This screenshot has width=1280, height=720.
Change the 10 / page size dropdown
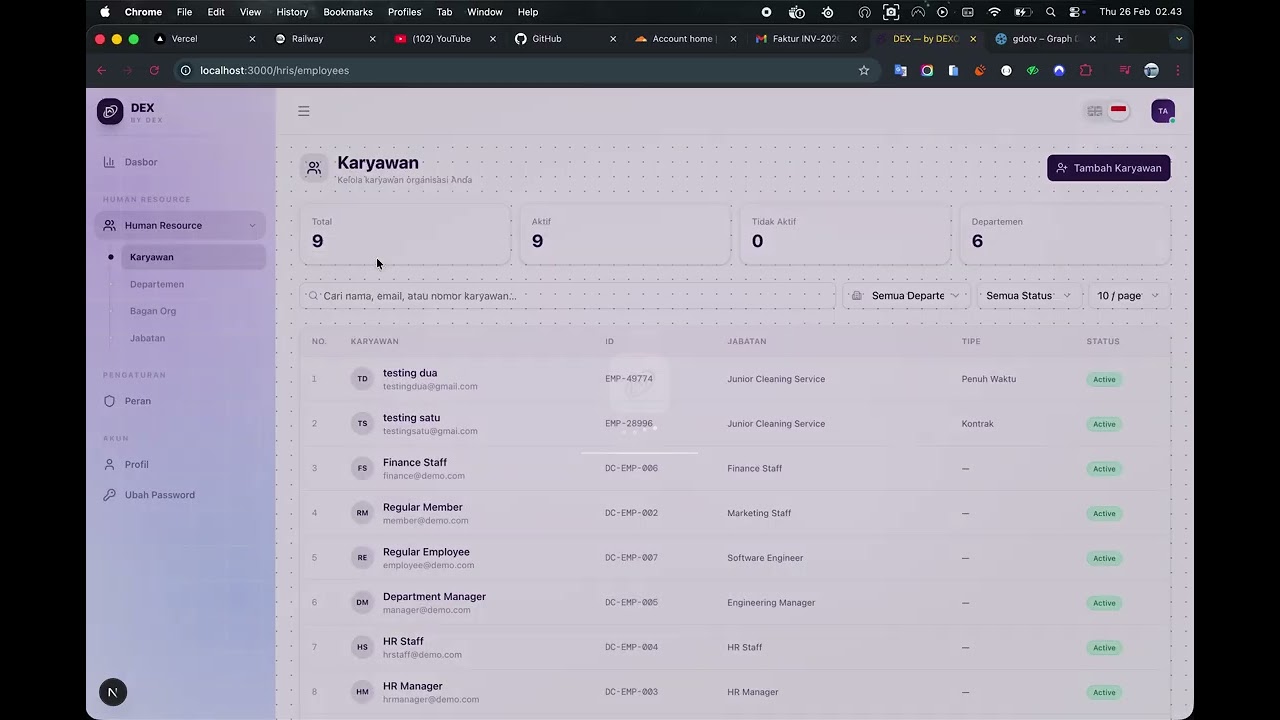click(x=1128, y=296)
